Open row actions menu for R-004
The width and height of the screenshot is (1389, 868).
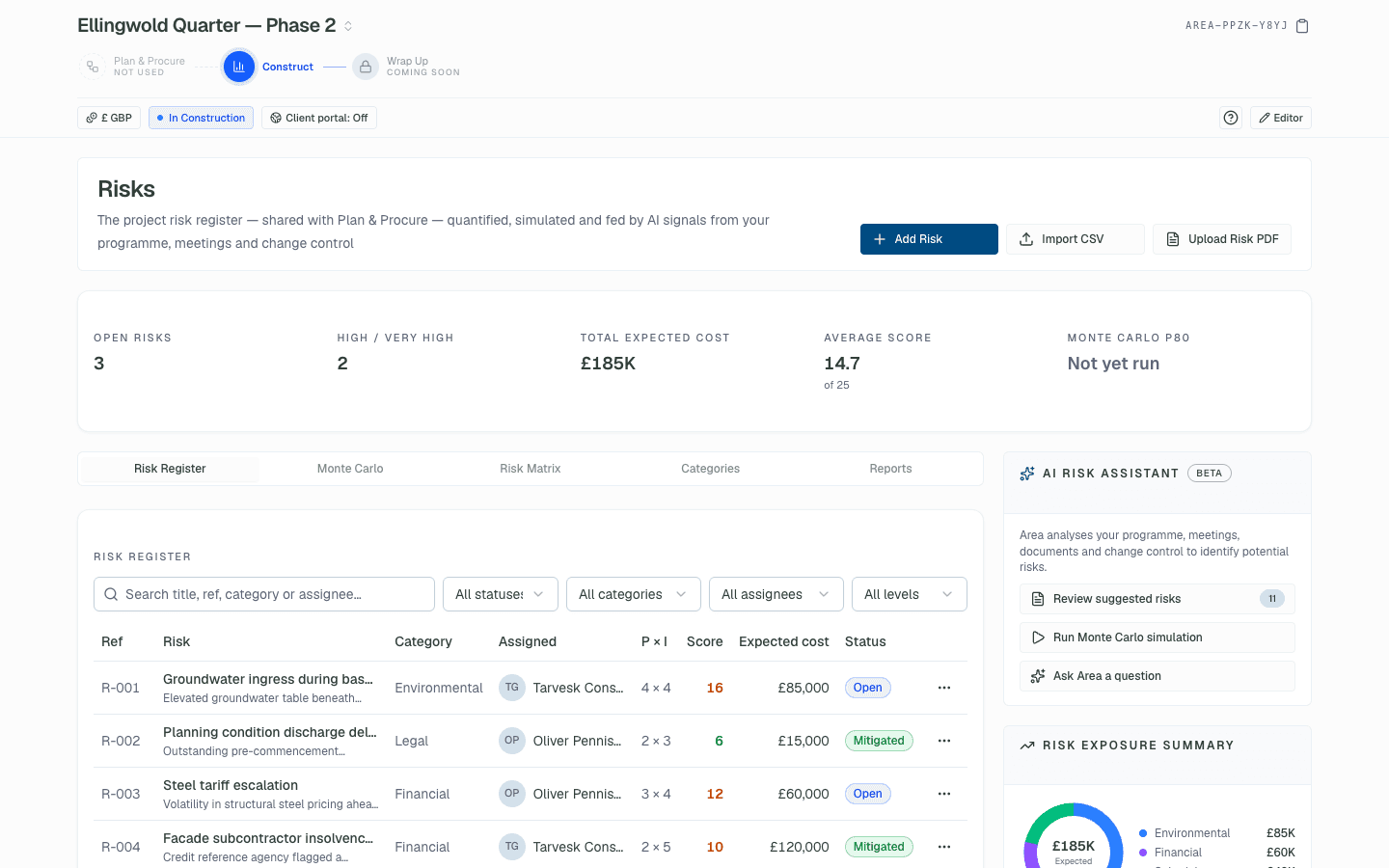coord(944,847)
